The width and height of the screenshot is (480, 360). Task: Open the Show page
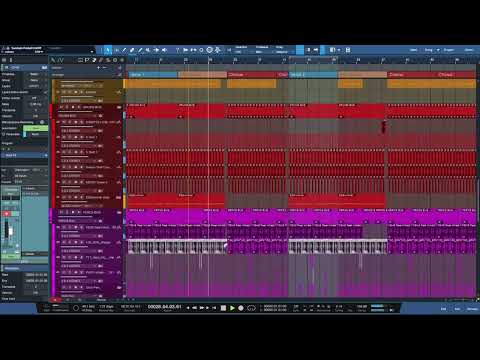469,50
